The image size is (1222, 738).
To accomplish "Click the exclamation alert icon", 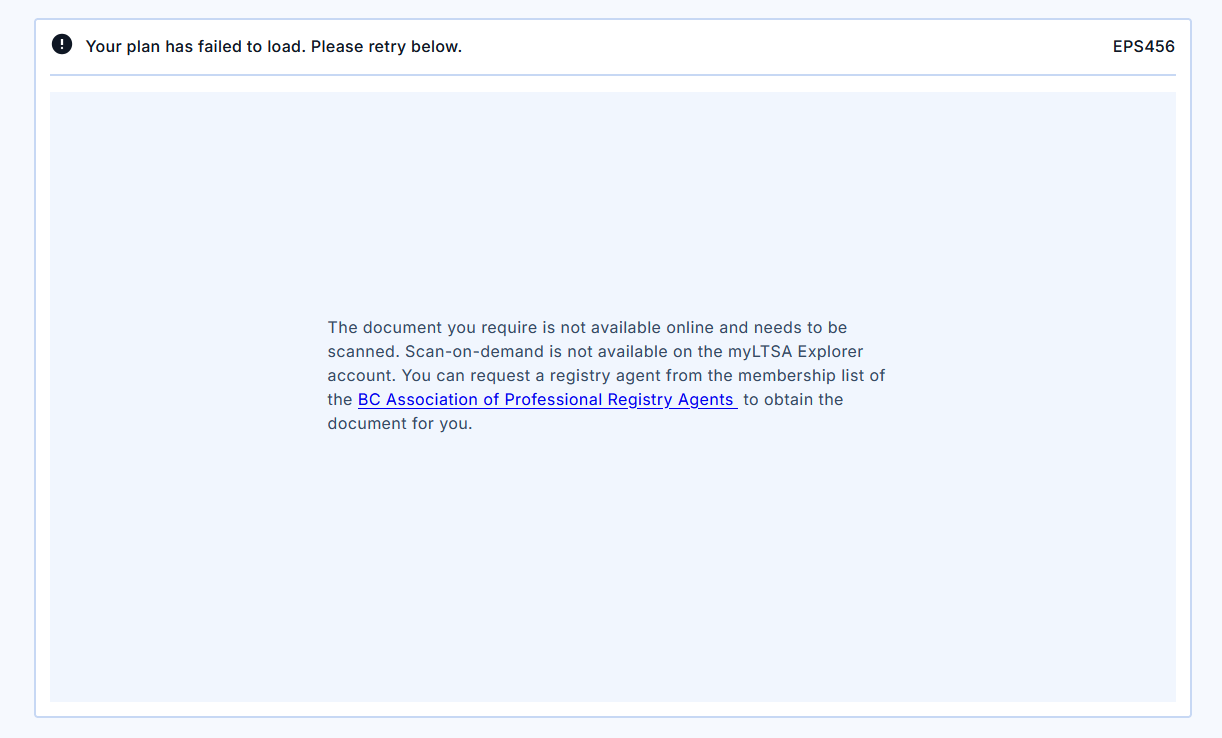I will click(62, 45).
